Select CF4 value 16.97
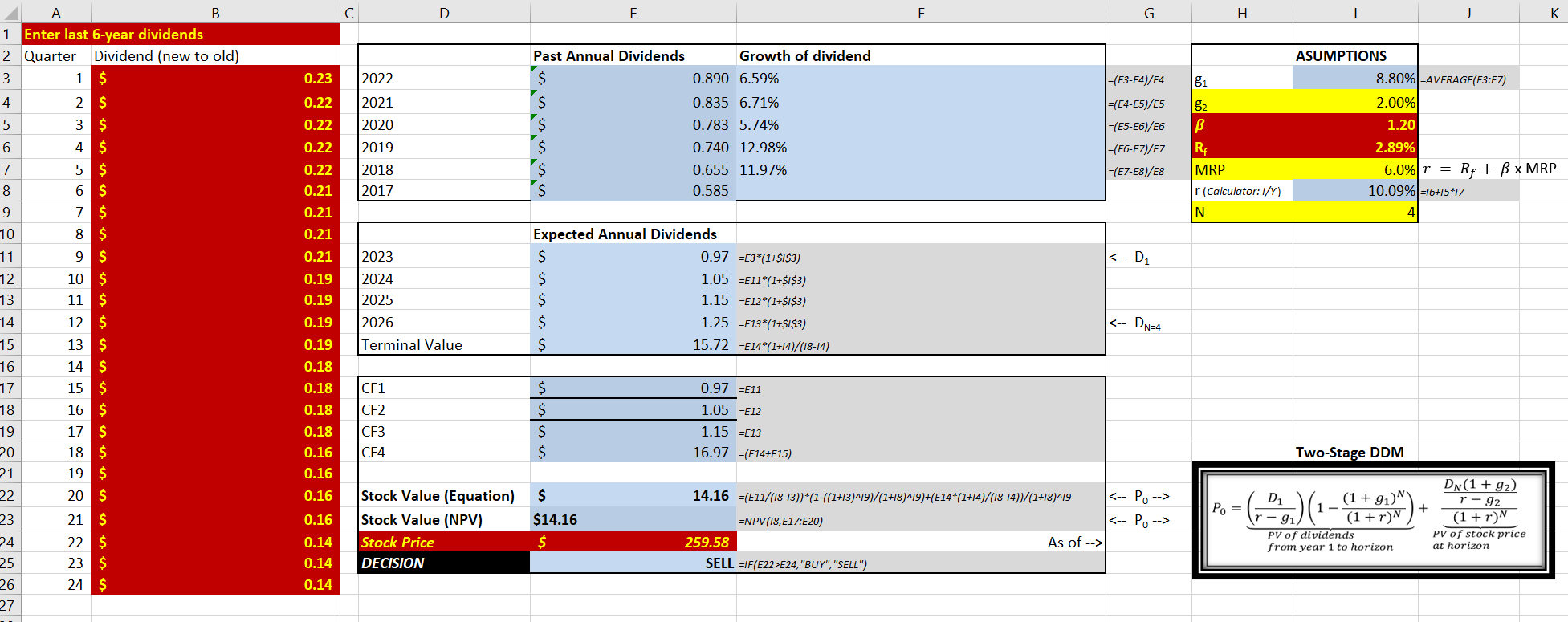 633,452
